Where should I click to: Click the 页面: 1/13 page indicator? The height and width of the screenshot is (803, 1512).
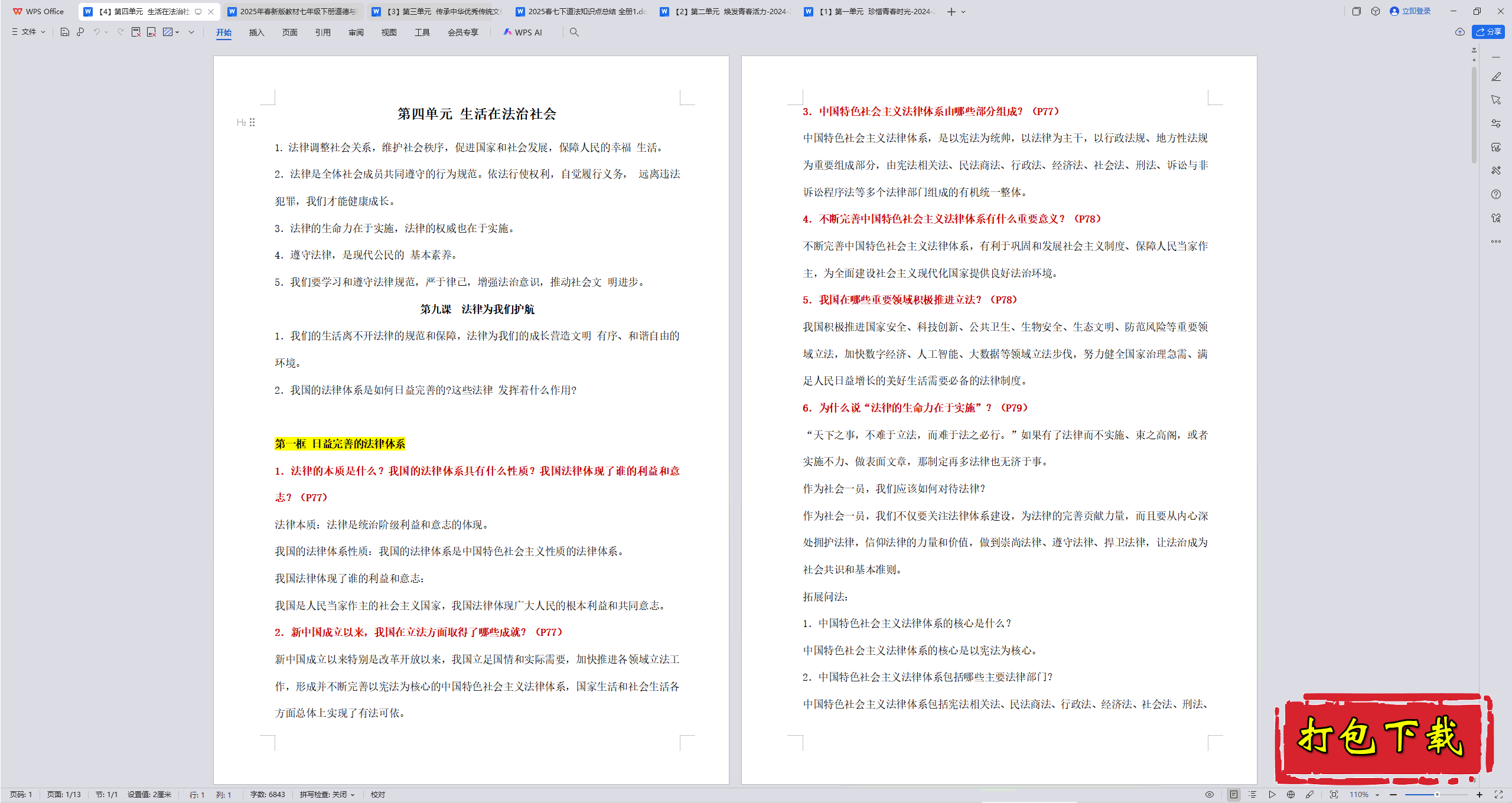coord(64,795)
